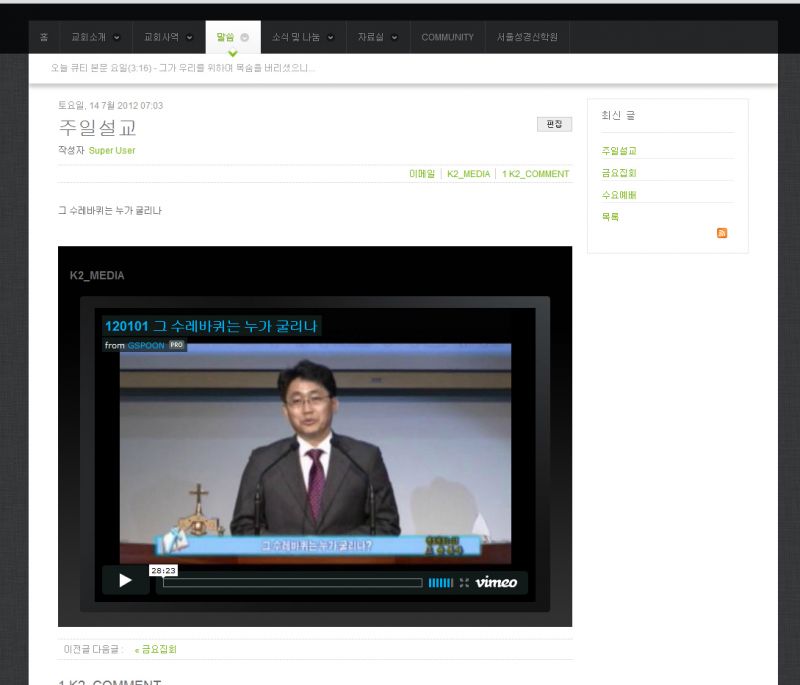Screen dimensions: 800x685
Task: Open the 자료실 menu
Action: (x=370, y=37)
